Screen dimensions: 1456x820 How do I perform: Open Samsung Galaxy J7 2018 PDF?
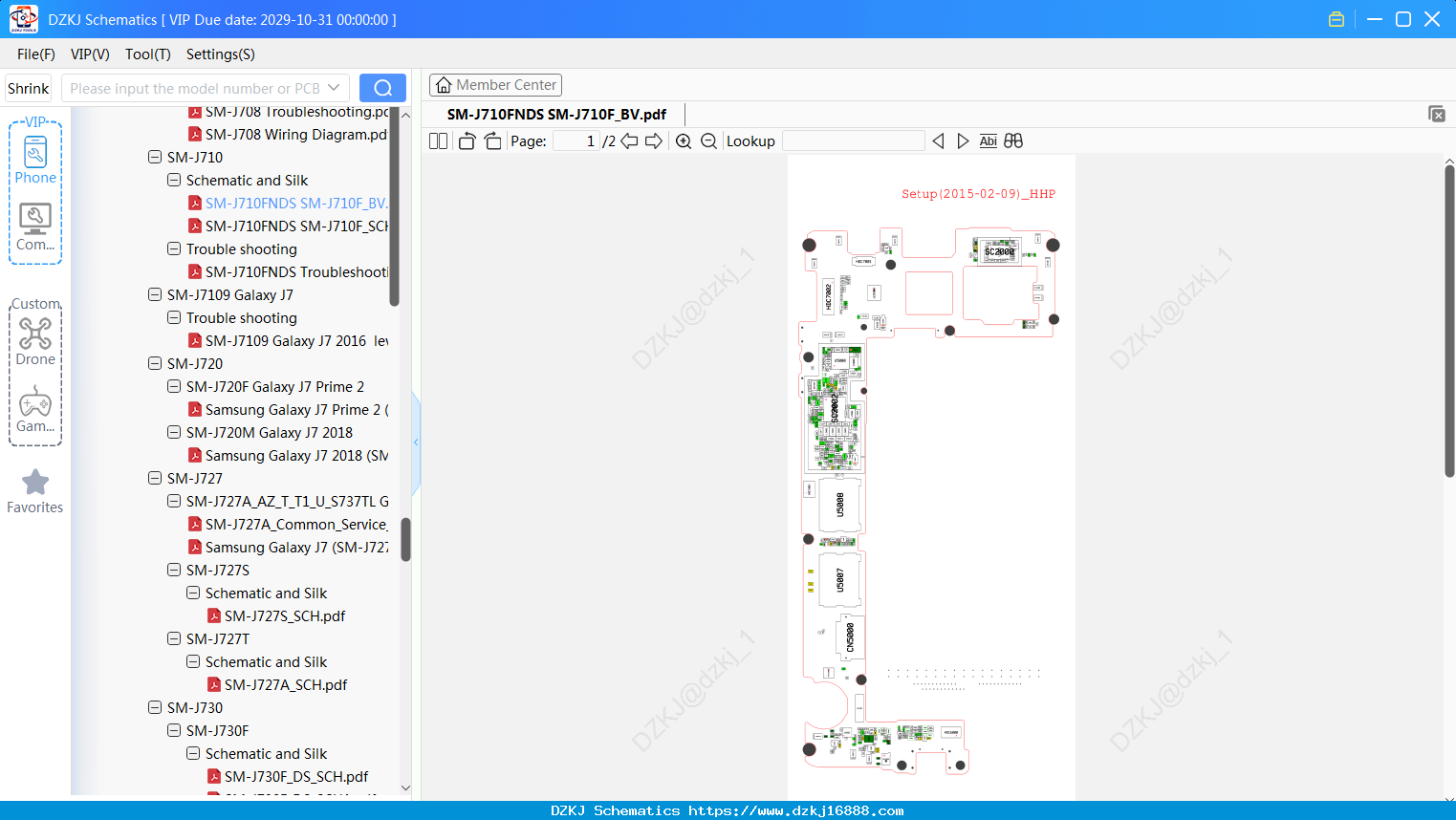(288, 456)
